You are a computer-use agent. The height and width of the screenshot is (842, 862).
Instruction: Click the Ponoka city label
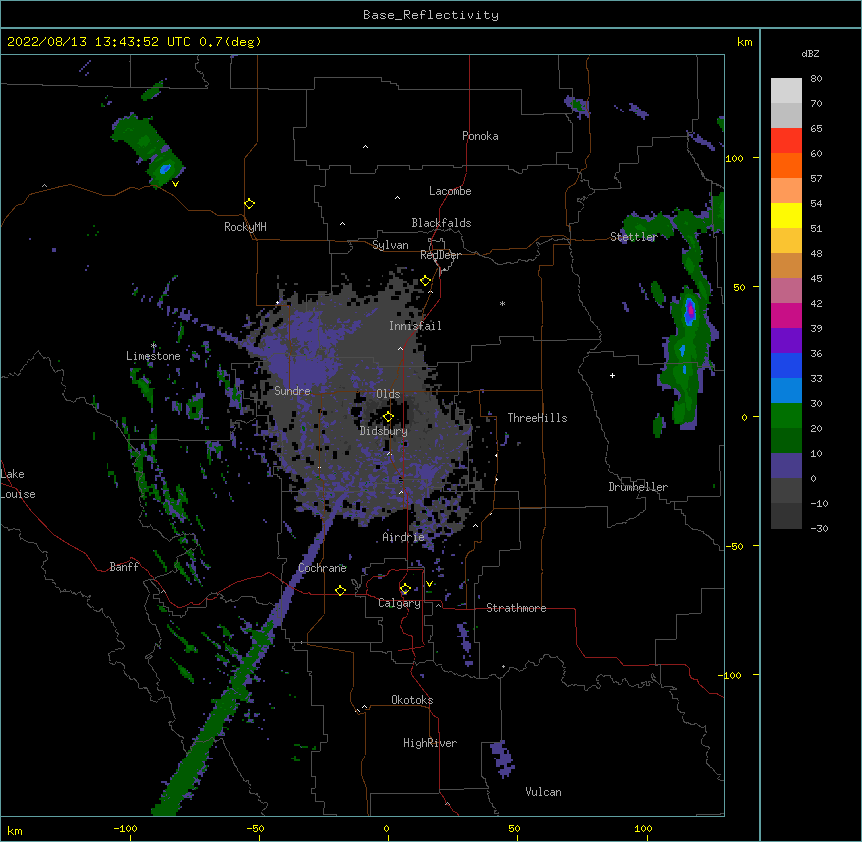tap(480, 136)
